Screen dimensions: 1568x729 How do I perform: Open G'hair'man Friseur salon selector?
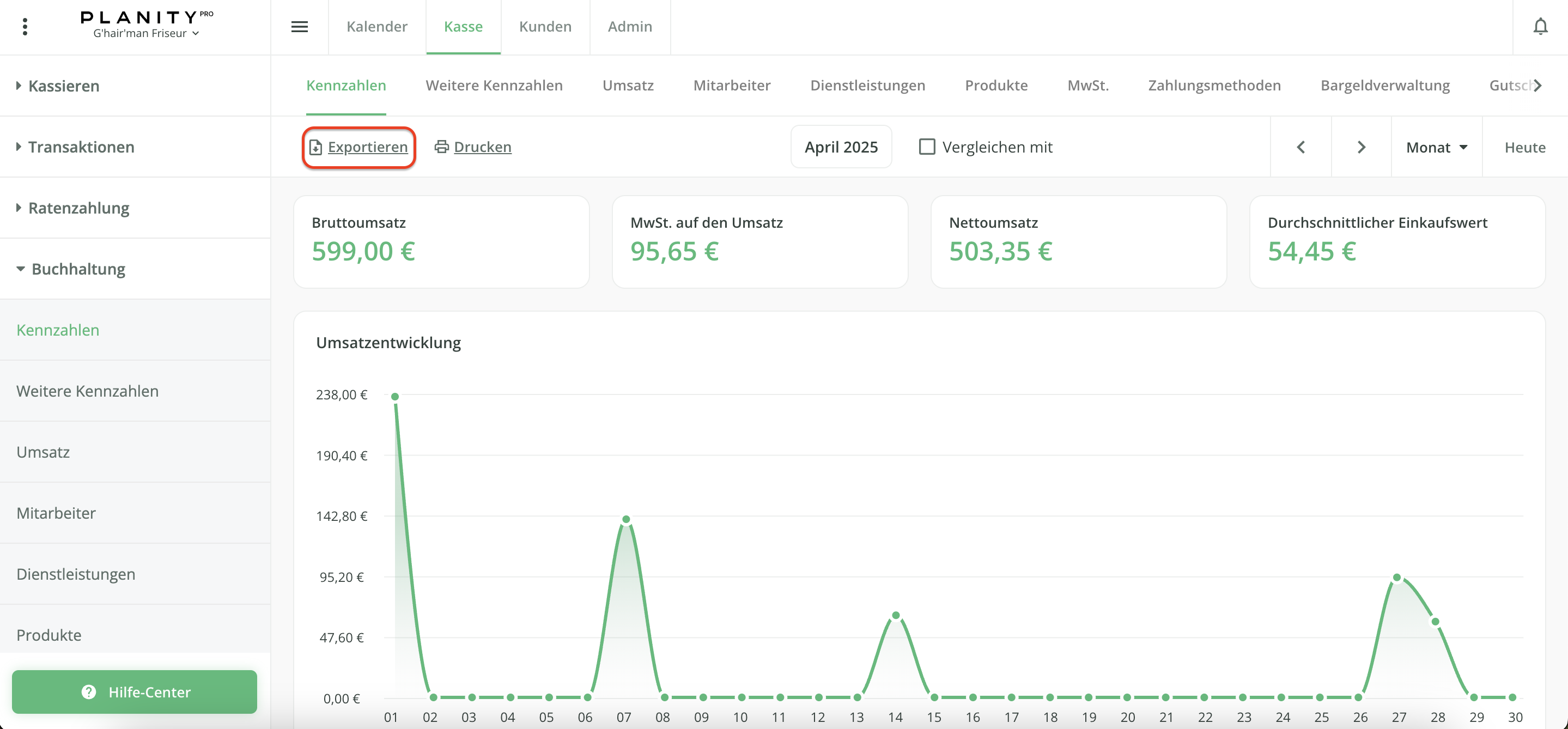146,33
